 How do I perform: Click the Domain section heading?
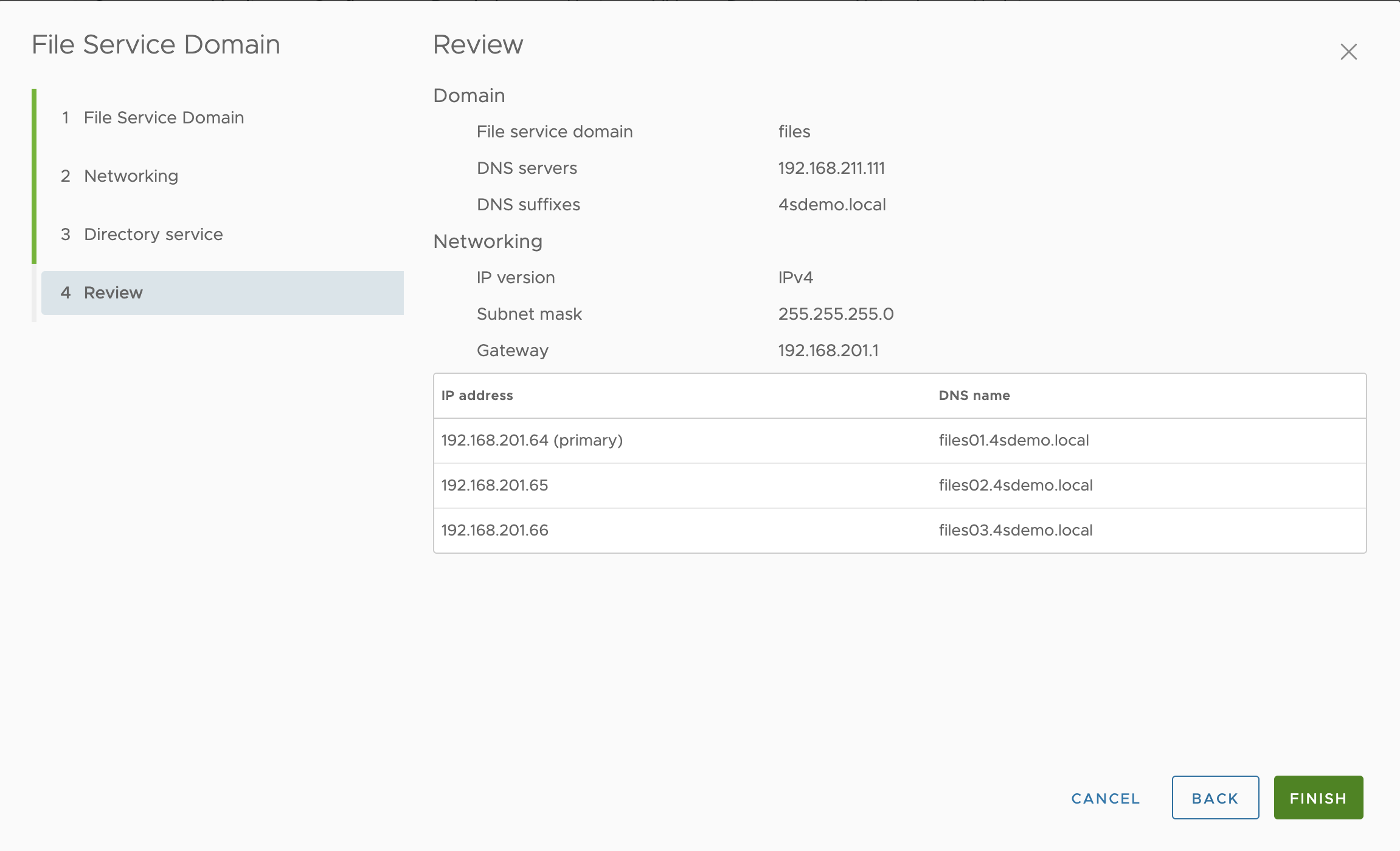coord(468,95)
